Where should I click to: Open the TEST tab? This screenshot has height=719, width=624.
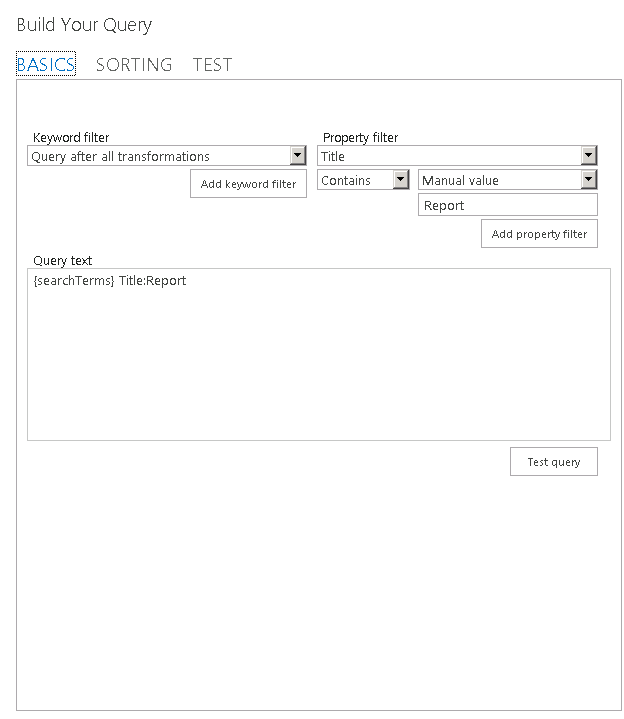click(212, 65)
